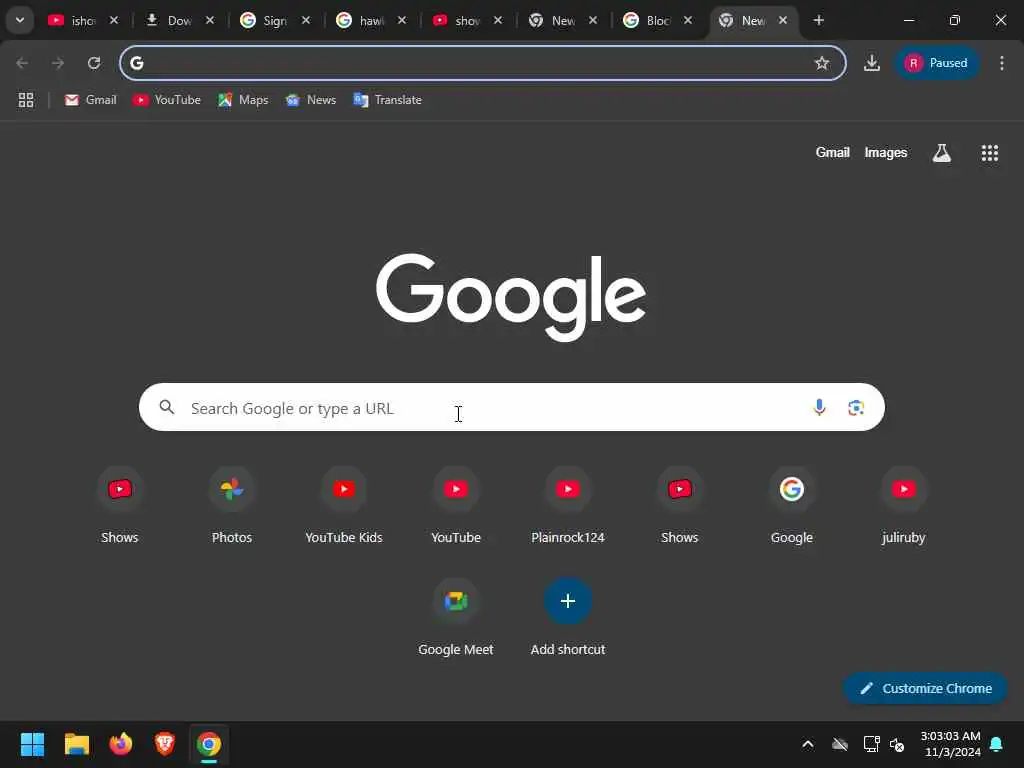Click the network display tray icon
The height and width of the screenshot is (768, 1024).
click(x=871, y=744)
